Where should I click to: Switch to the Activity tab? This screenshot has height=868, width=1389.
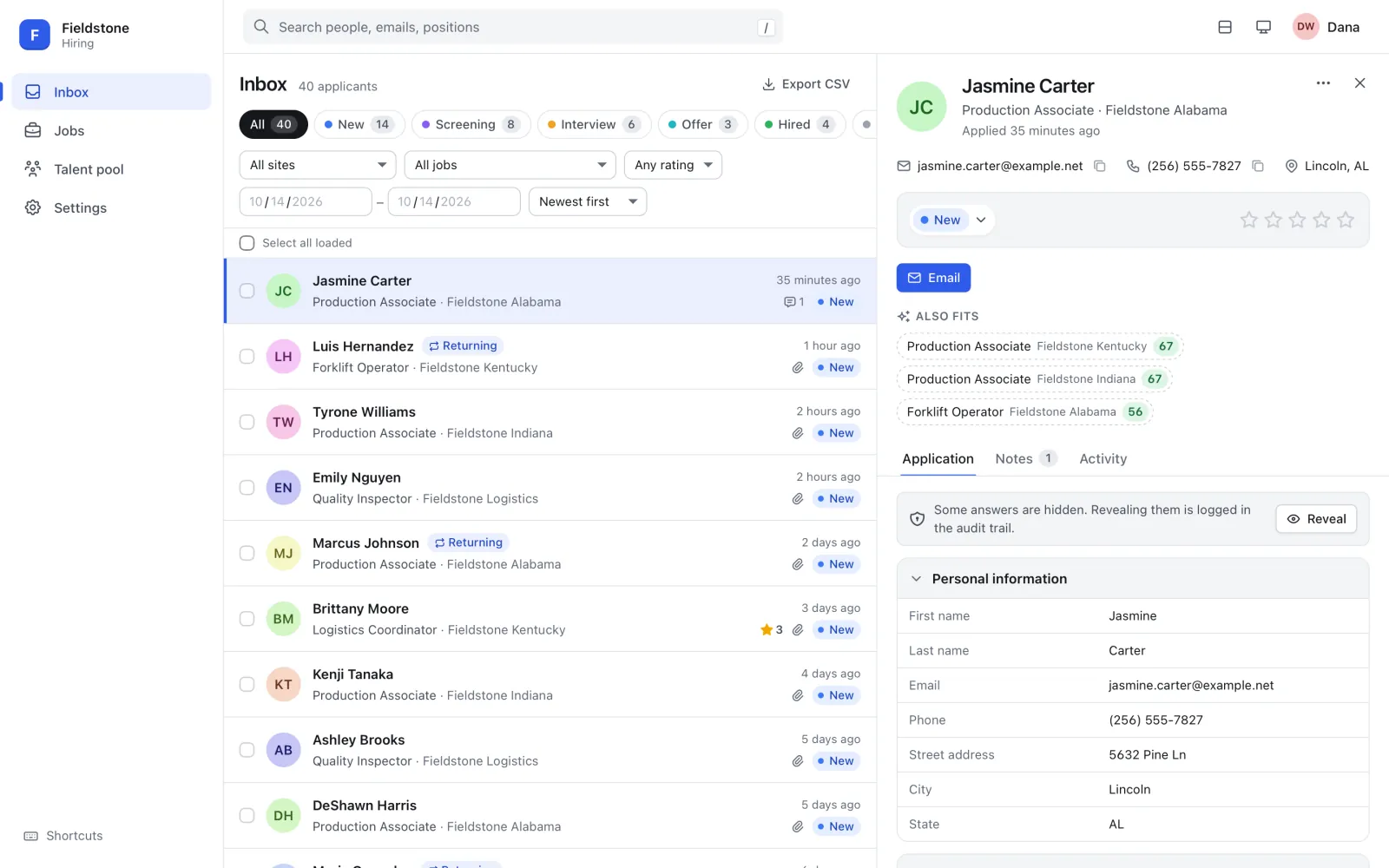(x=1103, y=458)
